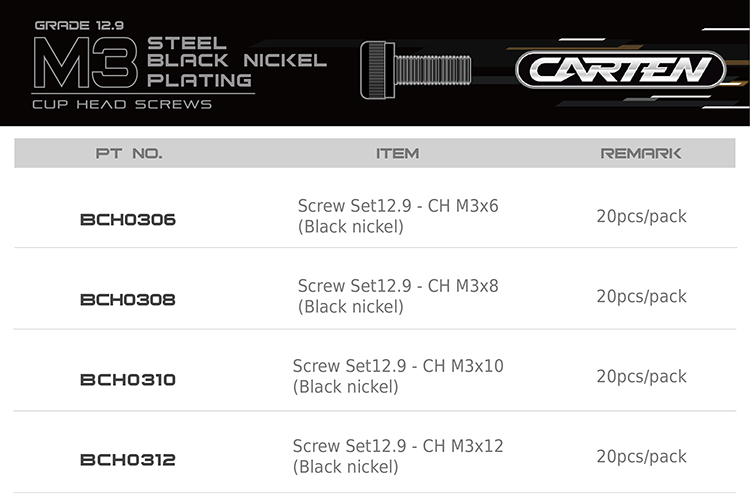Select part number BCH0312
Image resolution: width=750 pixels, height=500 pixels.
coord(127,459)
